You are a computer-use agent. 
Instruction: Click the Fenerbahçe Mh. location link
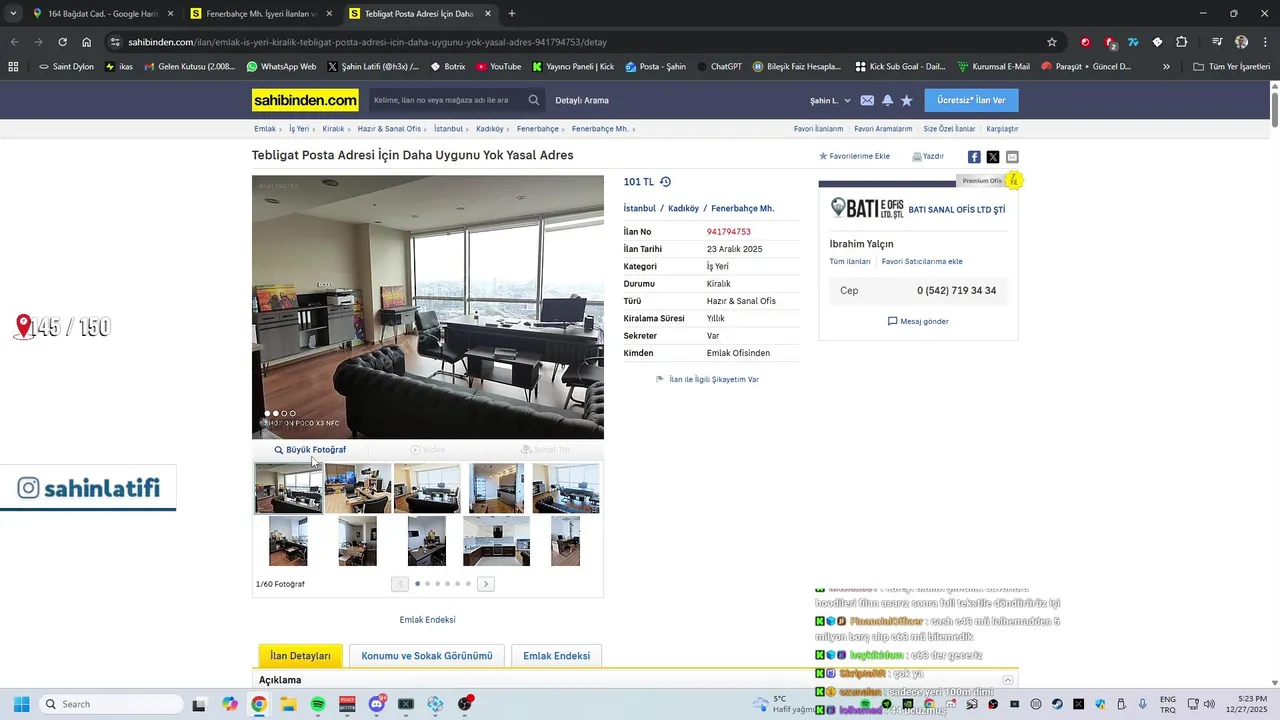[x=742, y=208]
